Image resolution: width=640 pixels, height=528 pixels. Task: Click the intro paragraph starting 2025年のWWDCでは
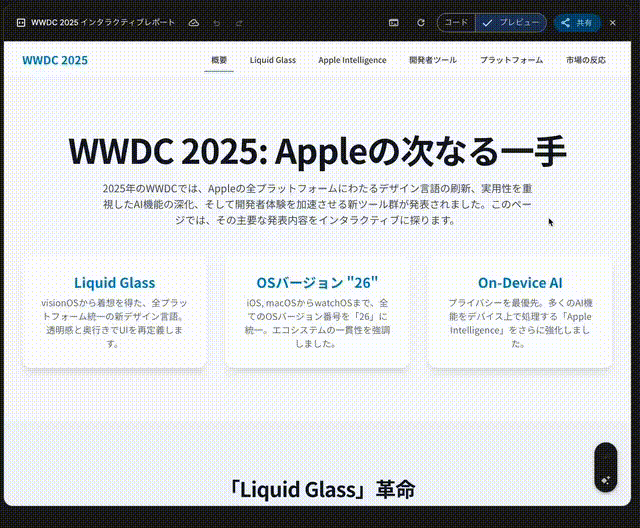pyautogui.click(x=317, y=204)
